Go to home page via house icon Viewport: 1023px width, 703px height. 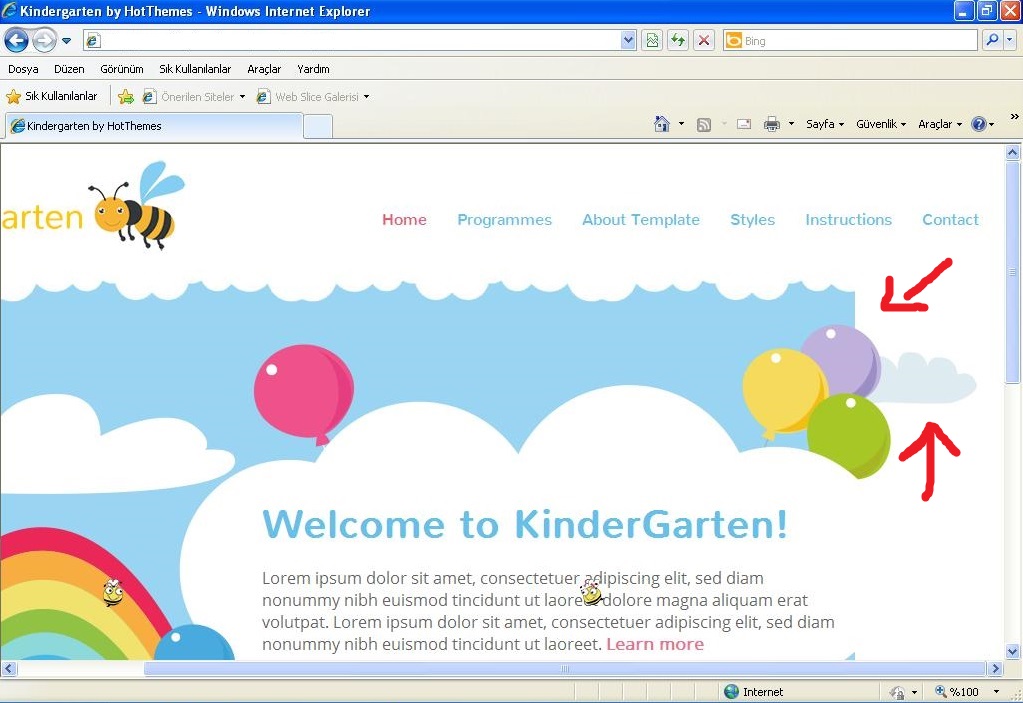pyautogui.click(x=662, y=124)
